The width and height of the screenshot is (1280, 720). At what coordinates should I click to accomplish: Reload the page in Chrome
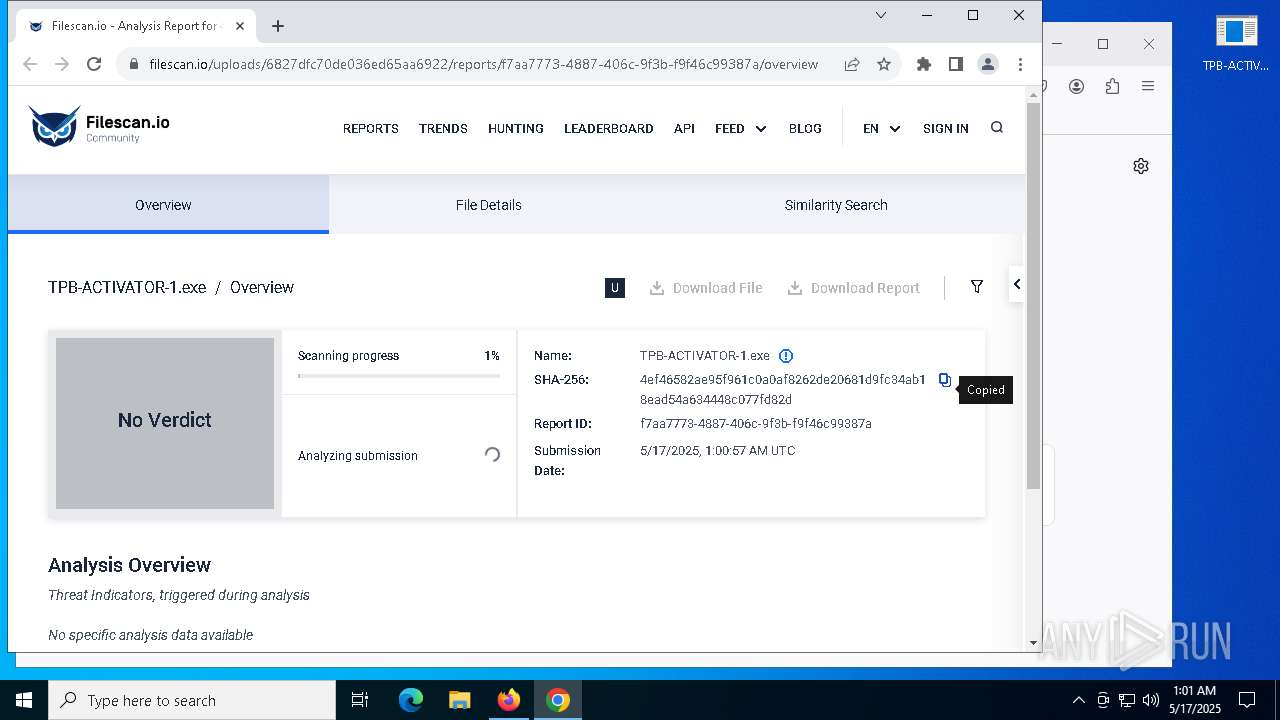click(x=94, y=64)
